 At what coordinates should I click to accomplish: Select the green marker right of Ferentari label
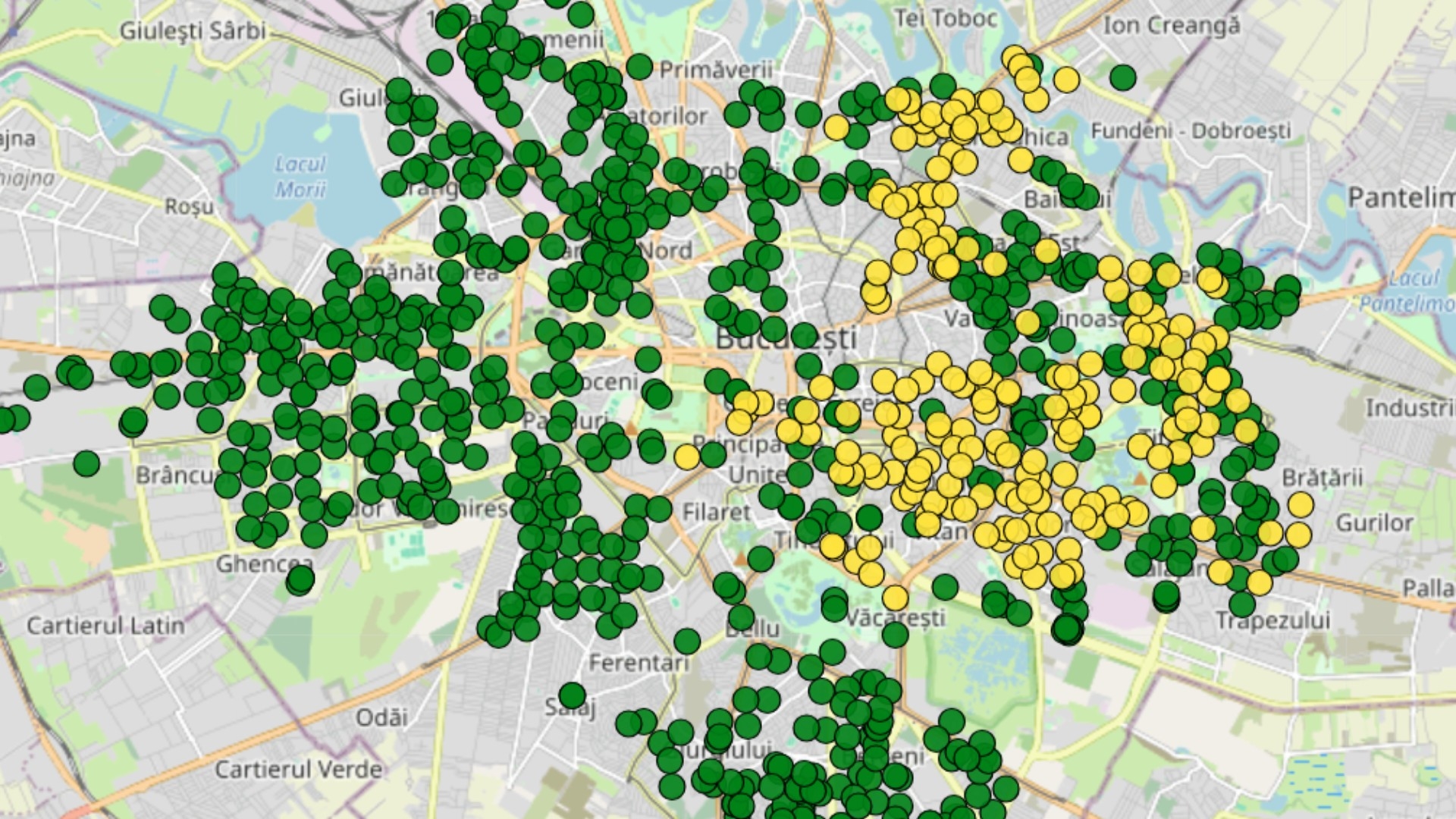point(686,642)
